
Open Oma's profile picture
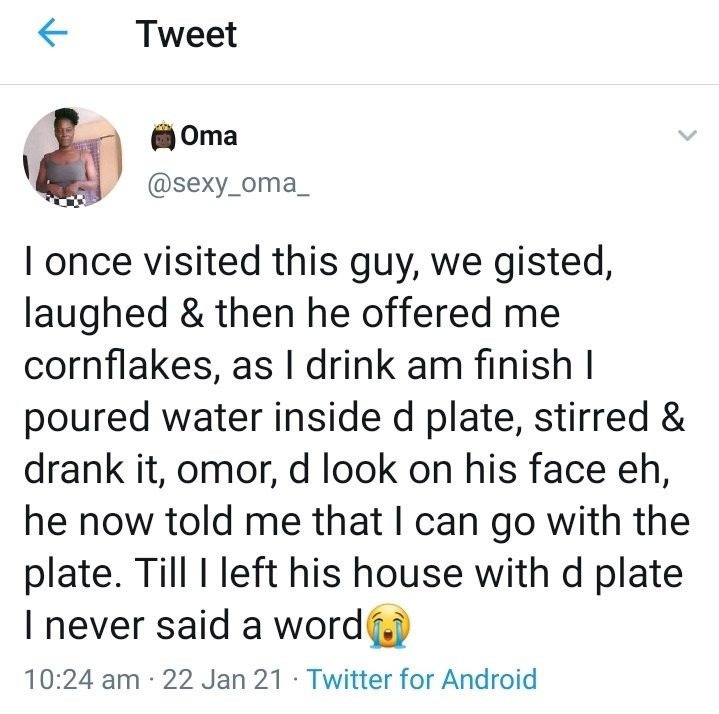click(72, 157)
